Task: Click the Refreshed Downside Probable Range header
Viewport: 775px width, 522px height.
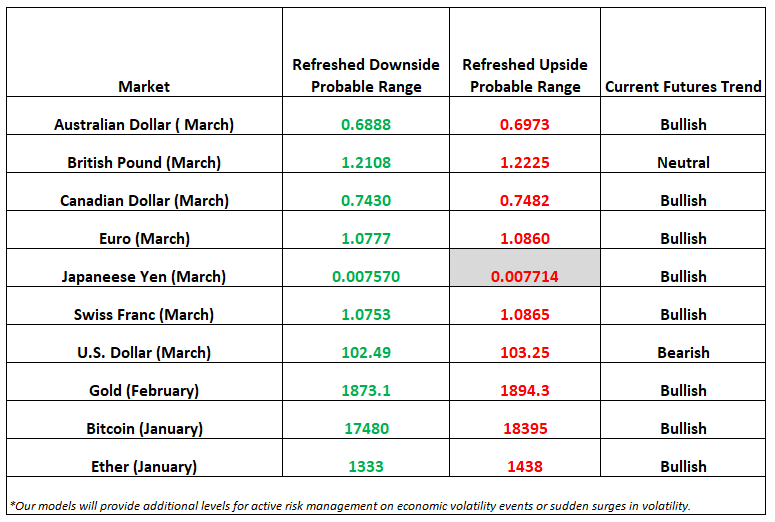Action: (x=366, y=52)
